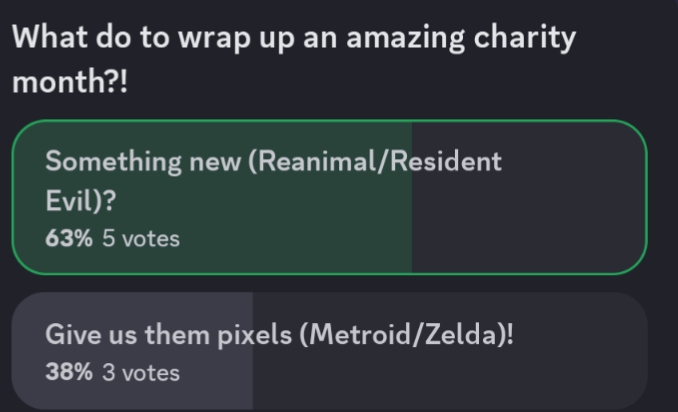Vote for "Give us them pixels (Metroid/Zelda)!"
The image size is (678, 412).
(328, 350)
